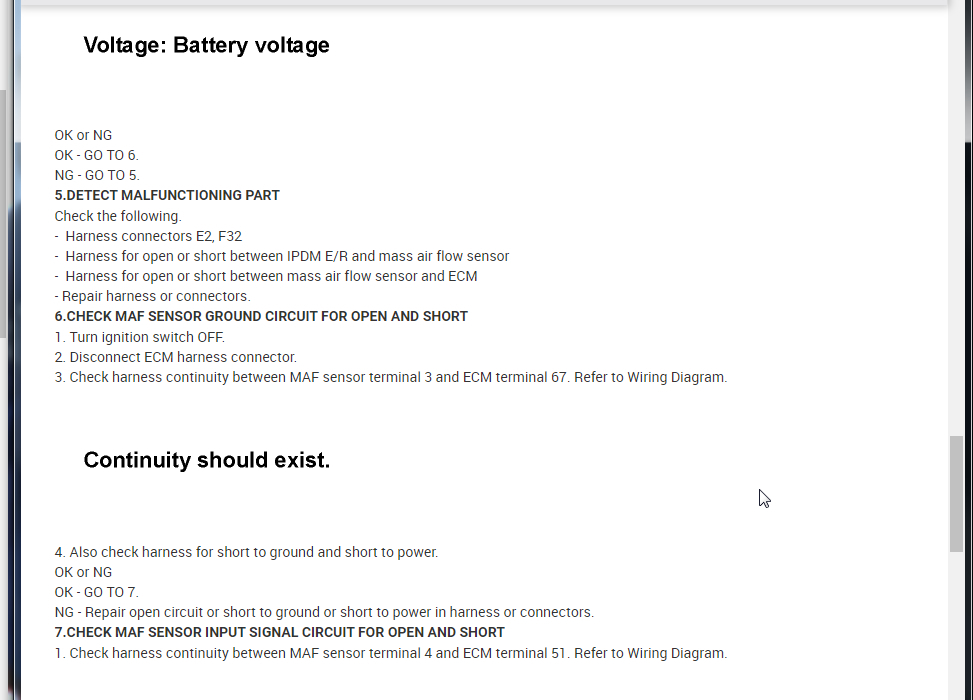Click the 'OK - GO TO 6.' line
This screenshot has width=973, height=700.
pos(97,155)
